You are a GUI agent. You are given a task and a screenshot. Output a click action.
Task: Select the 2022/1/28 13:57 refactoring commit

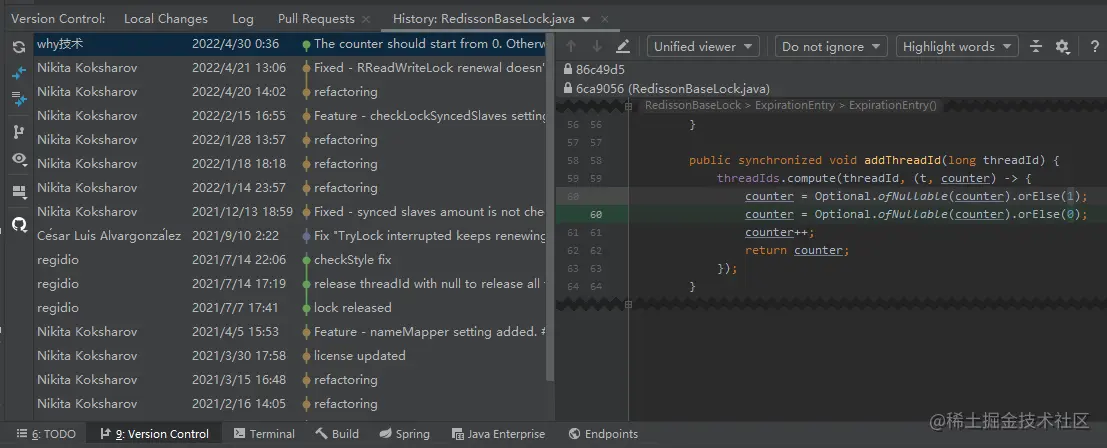coord(289,140)
